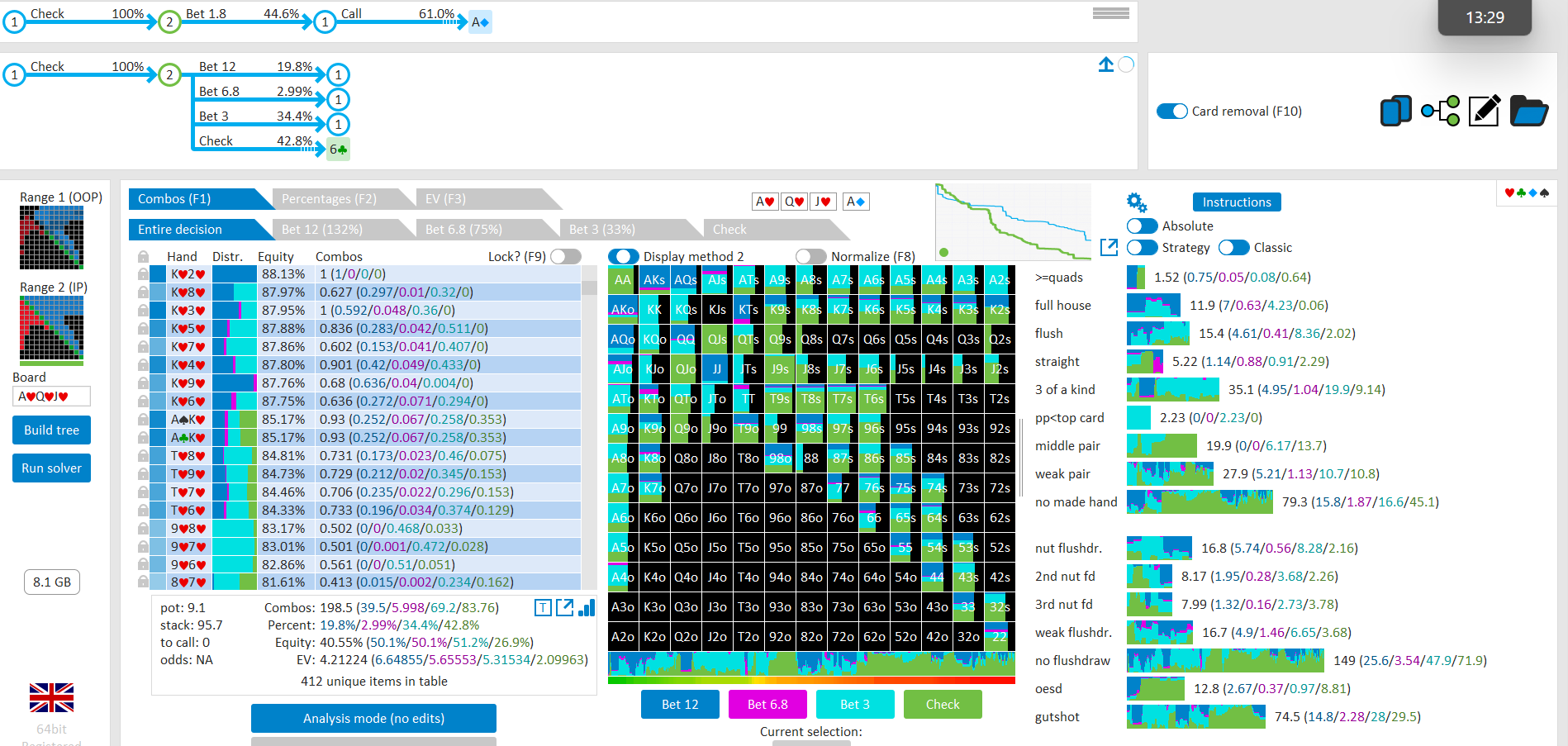Click the lock icon on T♥8♥ row
The width and height of the screenshot is (1568, 746).
click(x=143, y=456)
